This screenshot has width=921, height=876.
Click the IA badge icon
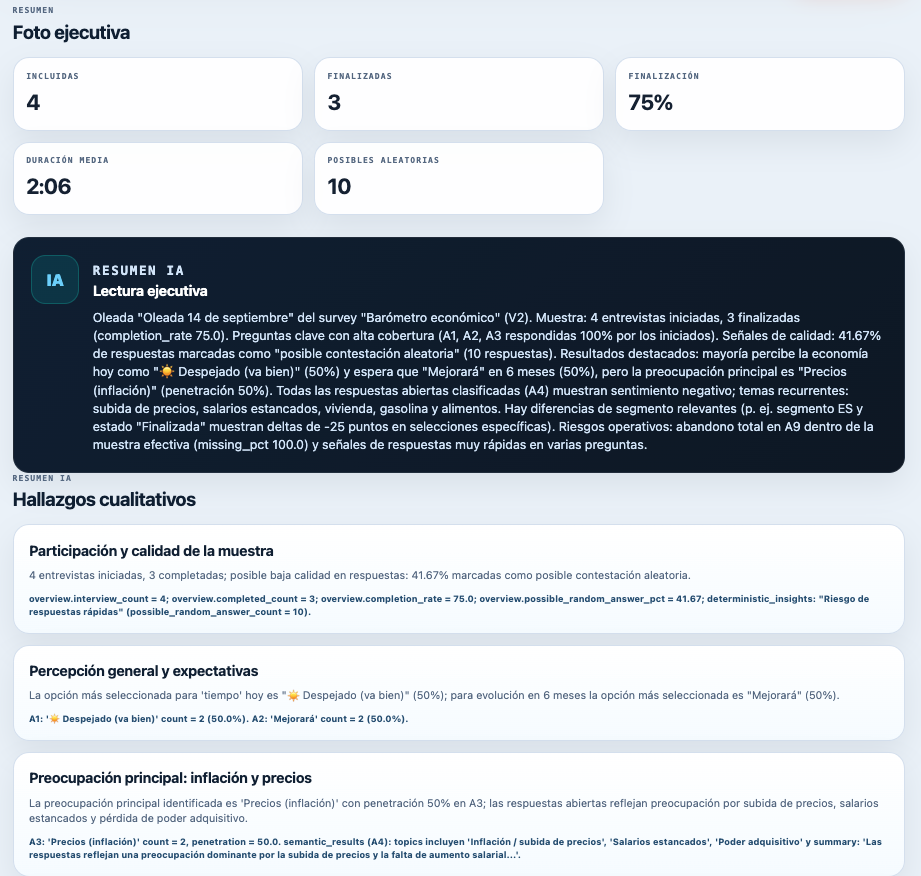point(55,280)
